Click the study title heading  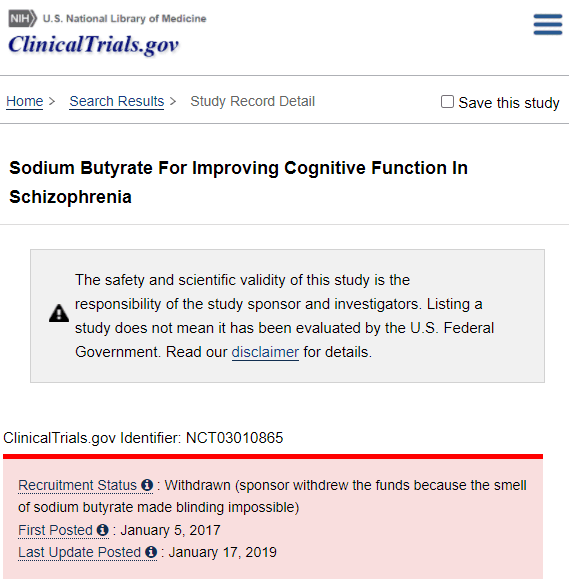[239, 182]
